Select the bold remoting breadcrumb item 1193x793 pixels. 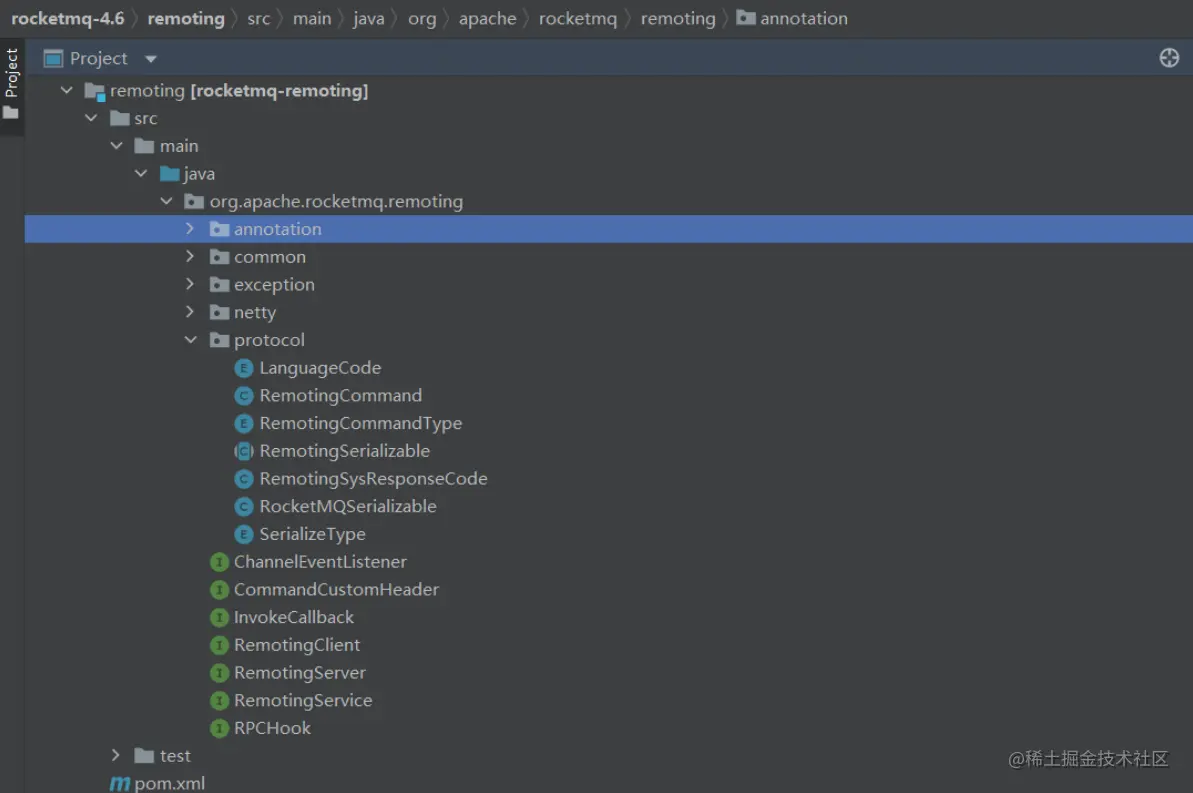pos(186,18)
